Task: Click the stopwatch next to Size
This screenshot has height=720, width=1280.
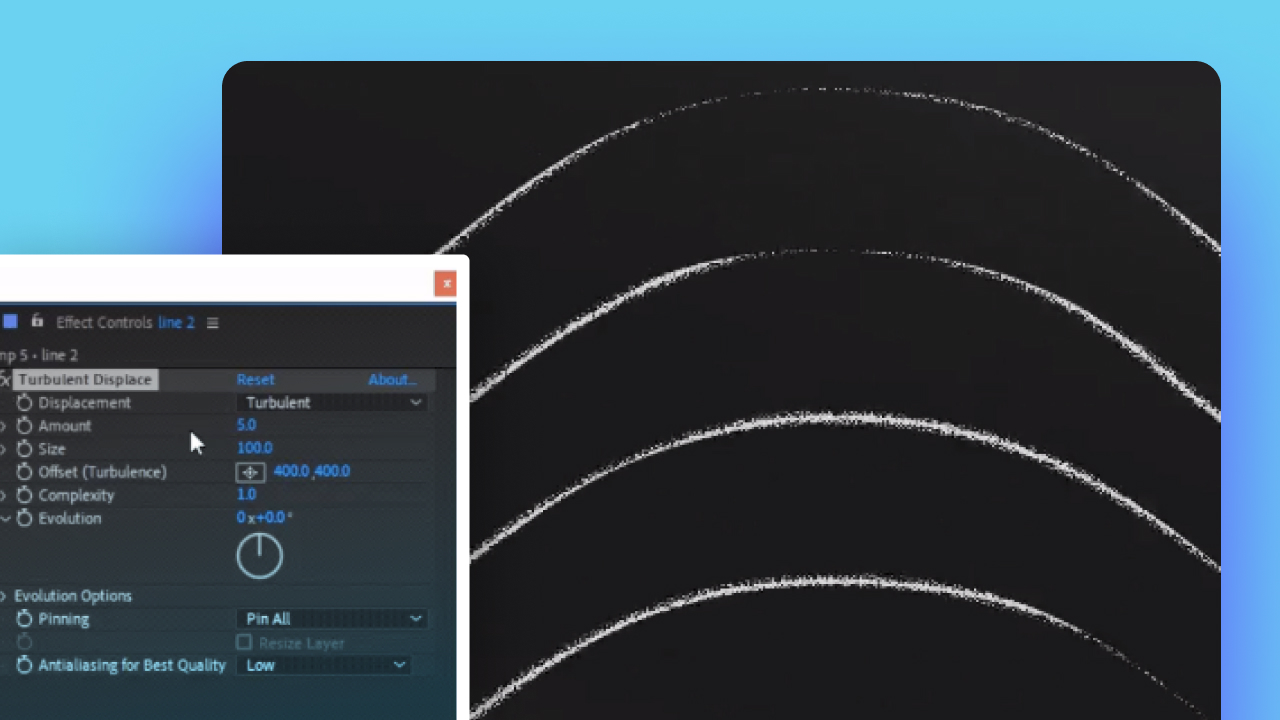Action: (23, 448)
